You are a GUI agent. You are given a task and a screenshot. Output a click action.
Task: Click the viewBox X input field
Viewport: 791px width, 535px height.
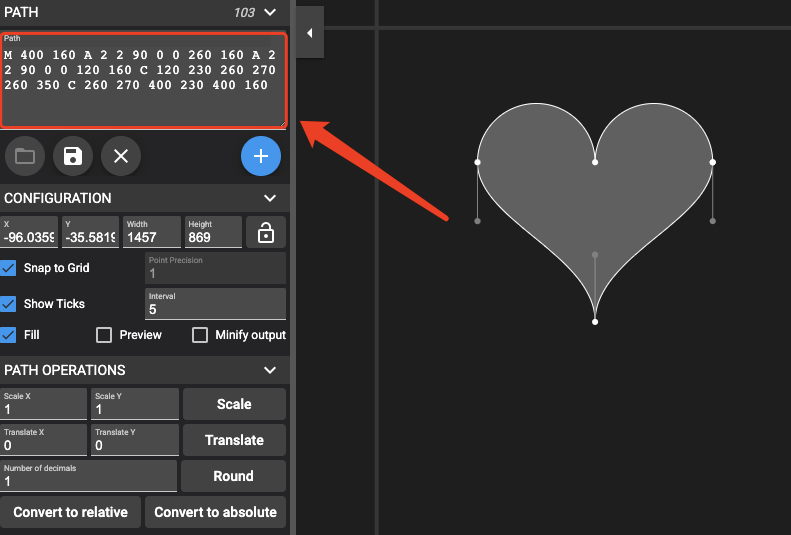coord(29,232)
